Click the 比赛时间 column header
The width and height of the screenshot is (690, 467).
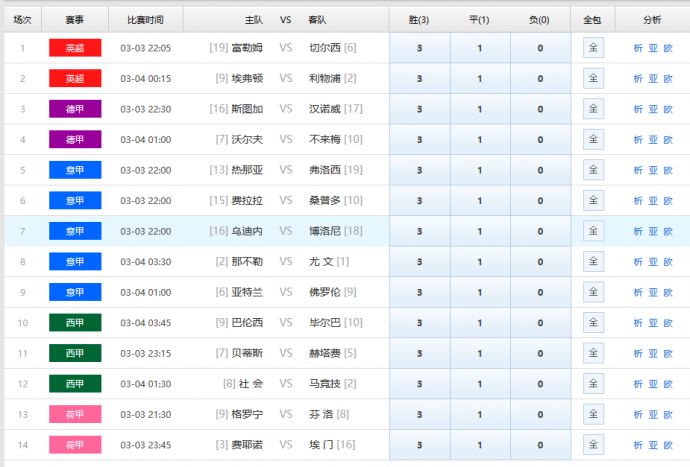click(145, 20)
